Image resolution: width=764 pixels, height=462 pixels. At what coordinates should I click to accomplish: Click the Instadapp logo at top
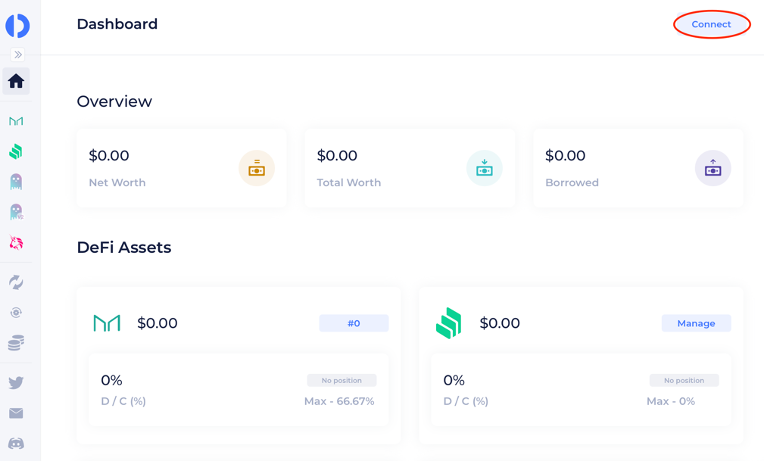tap(18, 25)
